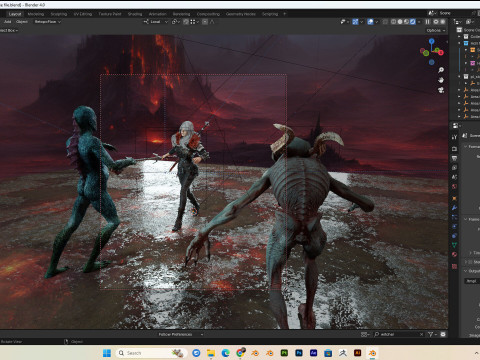Expand the Time Stretching subpanel
This screenshot has width=480, height=360.
[x=470, y=253]
